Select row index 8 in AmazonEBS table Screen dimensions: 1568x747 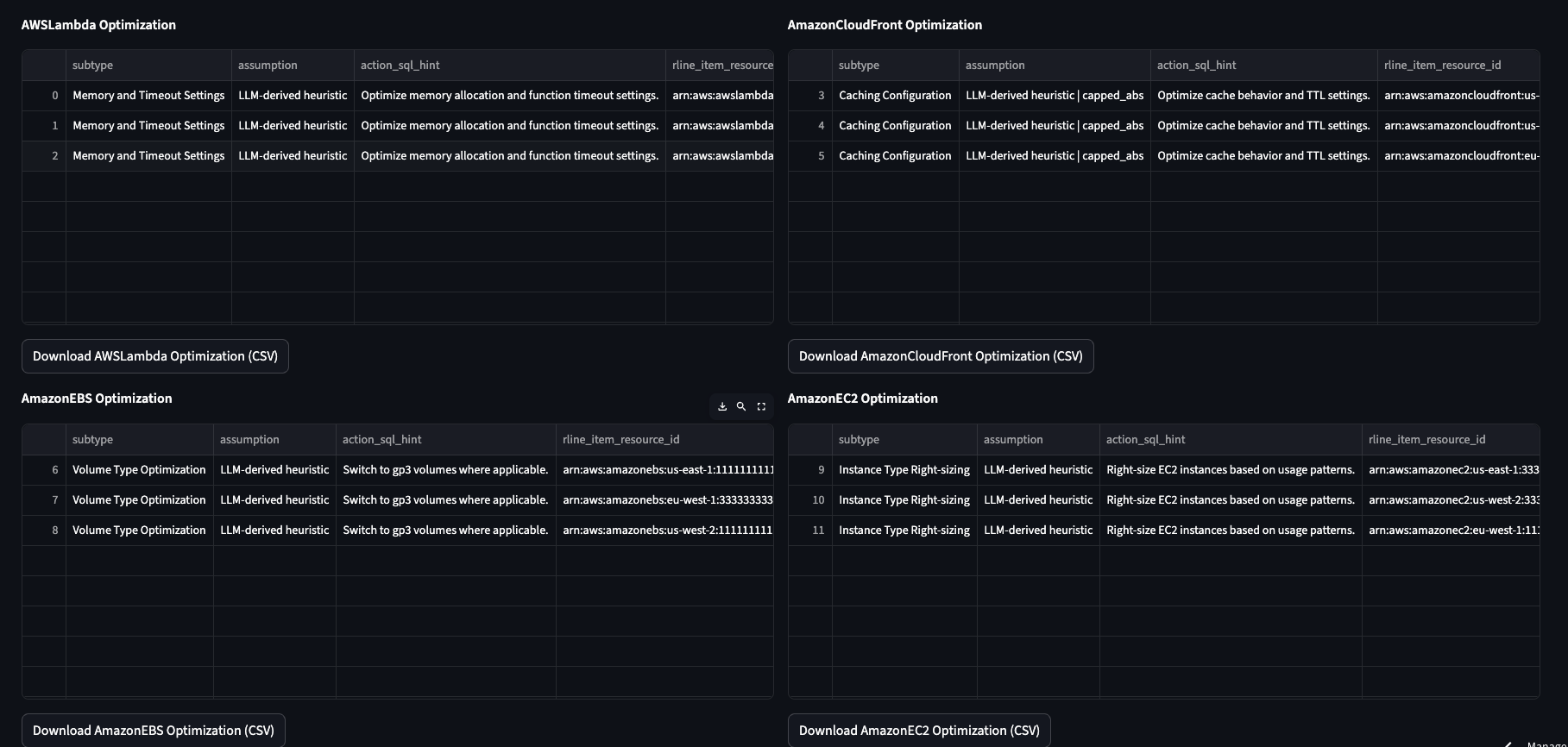click(44, 530)
